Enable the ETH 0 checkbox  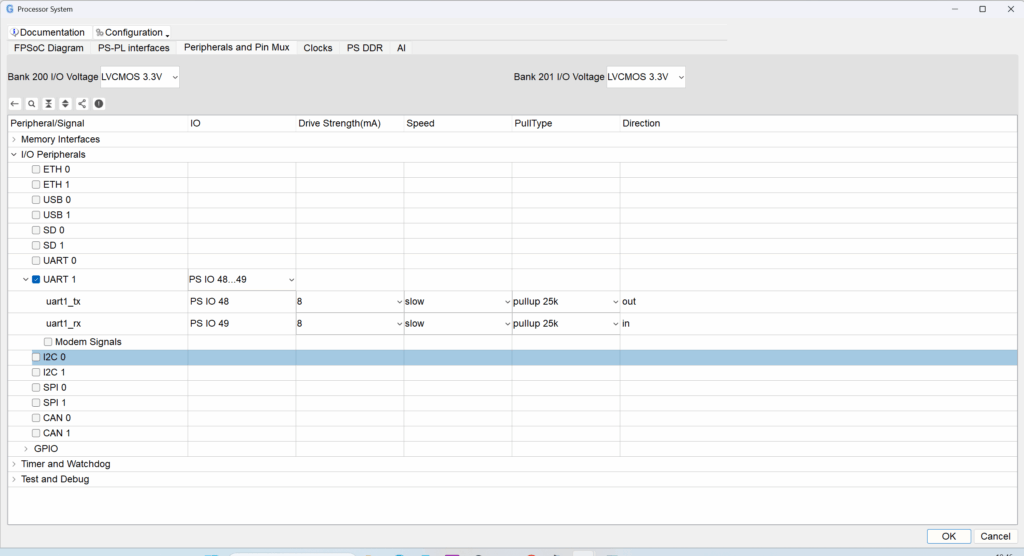36,169
